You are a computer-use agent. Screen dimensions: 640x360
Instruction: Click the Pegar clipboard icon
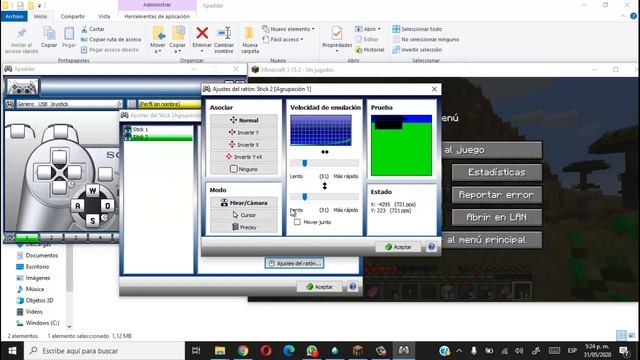pos(69,33)
